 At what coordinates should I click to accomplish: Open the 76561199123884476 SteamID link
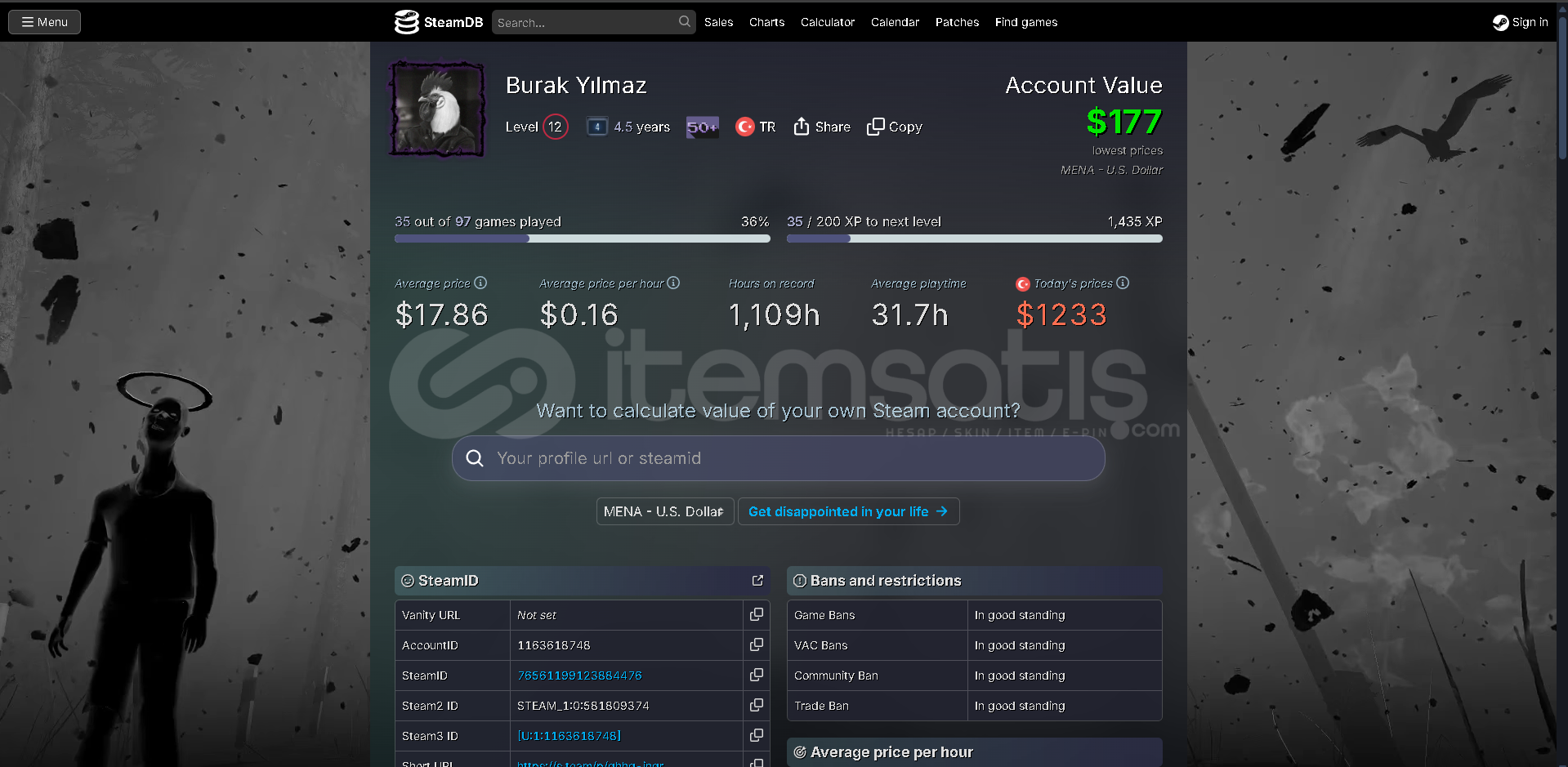click(x=579, y=676)
